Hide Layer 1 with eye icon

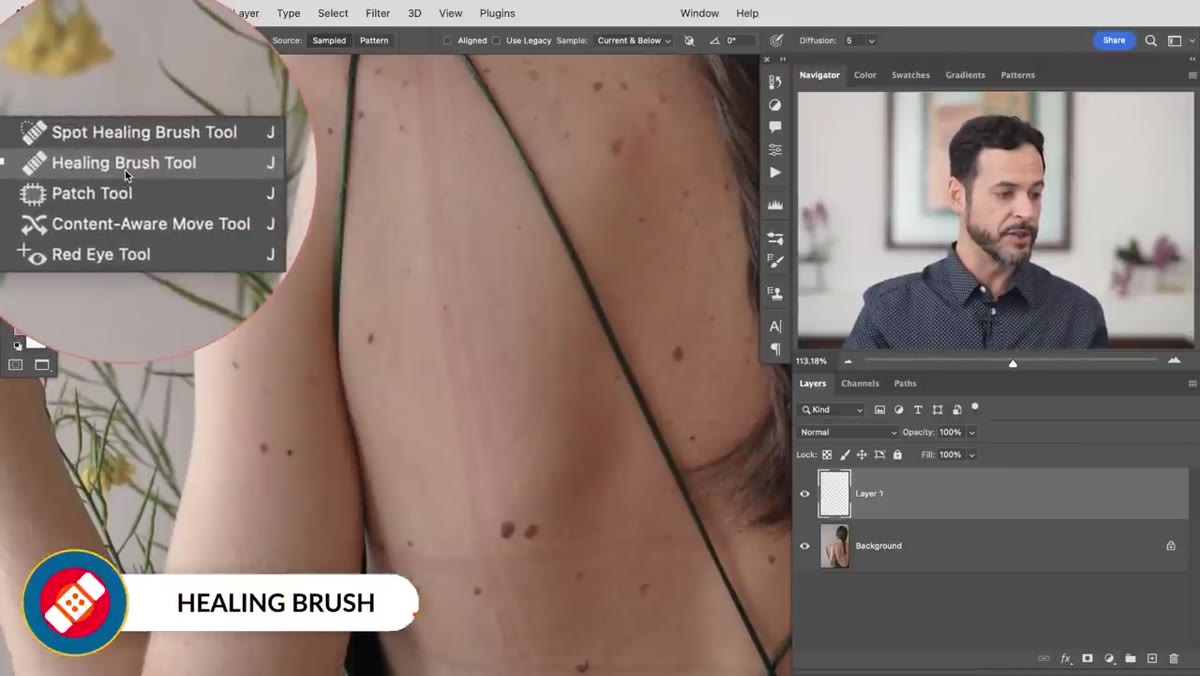pyautogui.click(x=805, y=494)
